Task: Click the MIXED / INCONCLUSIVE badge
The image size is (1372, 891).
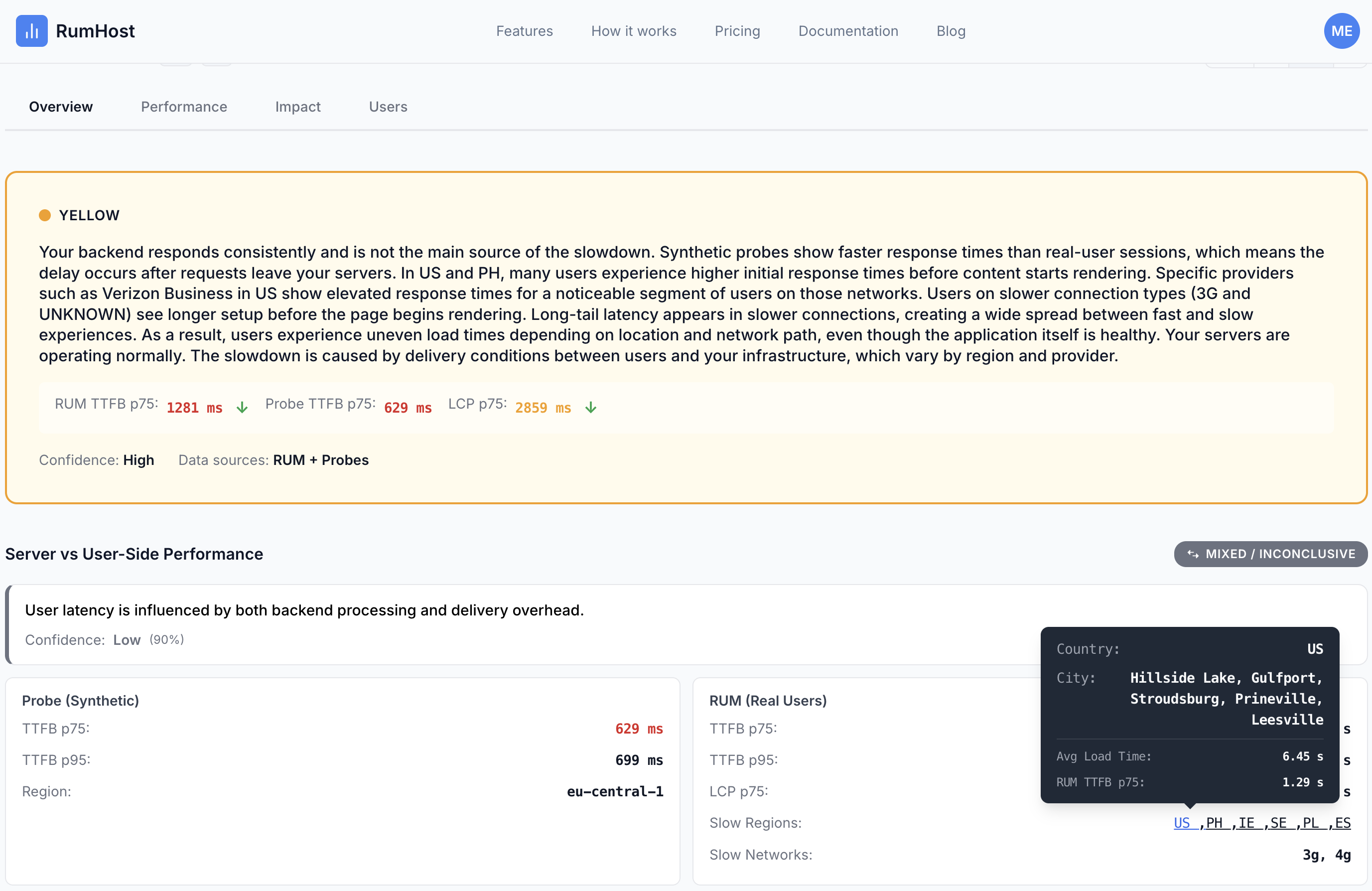Action: tap(1270, 554)
